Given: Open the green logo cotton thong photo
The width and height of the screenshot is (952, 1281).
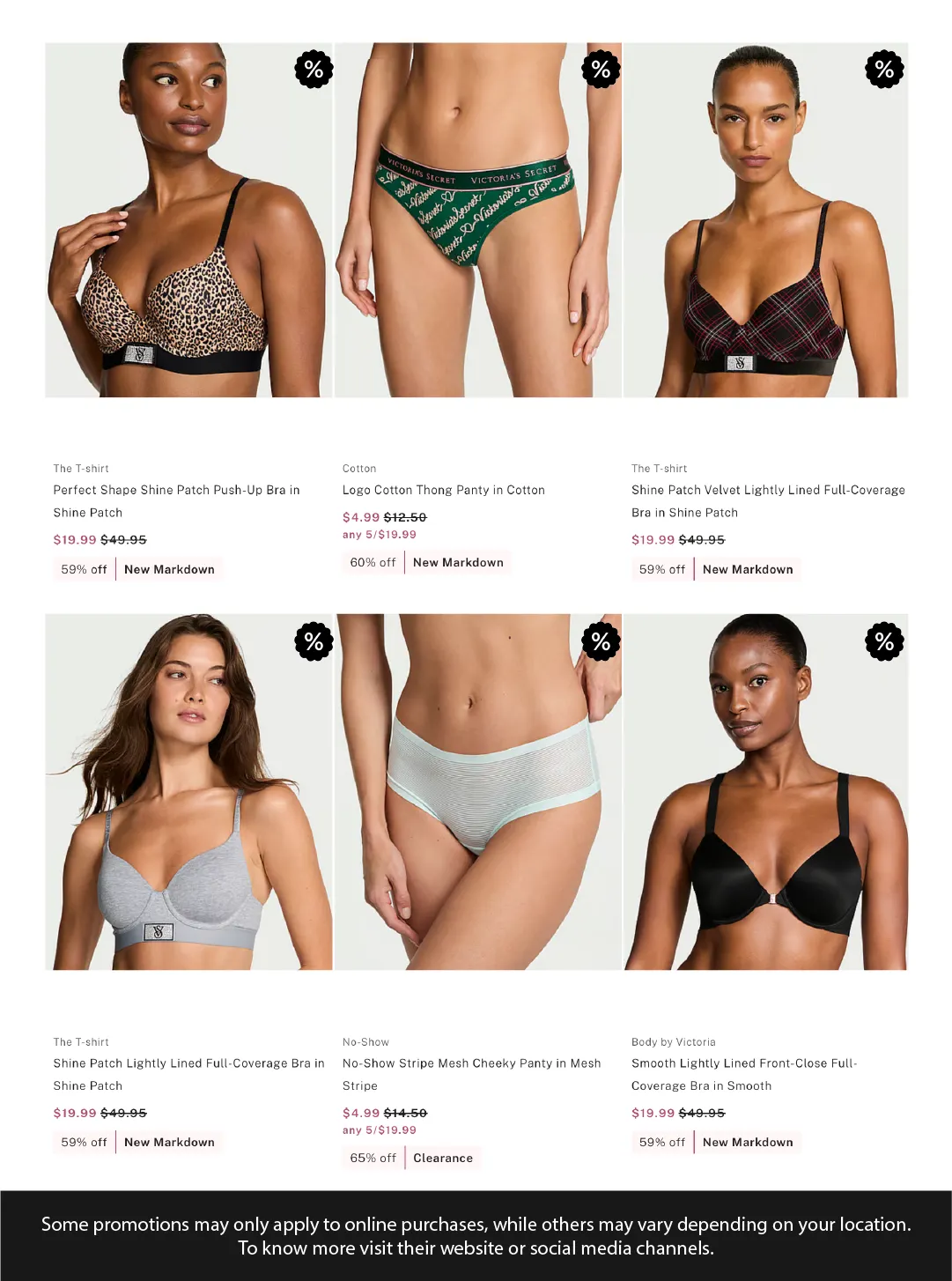Looking at the screenshot, I should coord(478,220).
